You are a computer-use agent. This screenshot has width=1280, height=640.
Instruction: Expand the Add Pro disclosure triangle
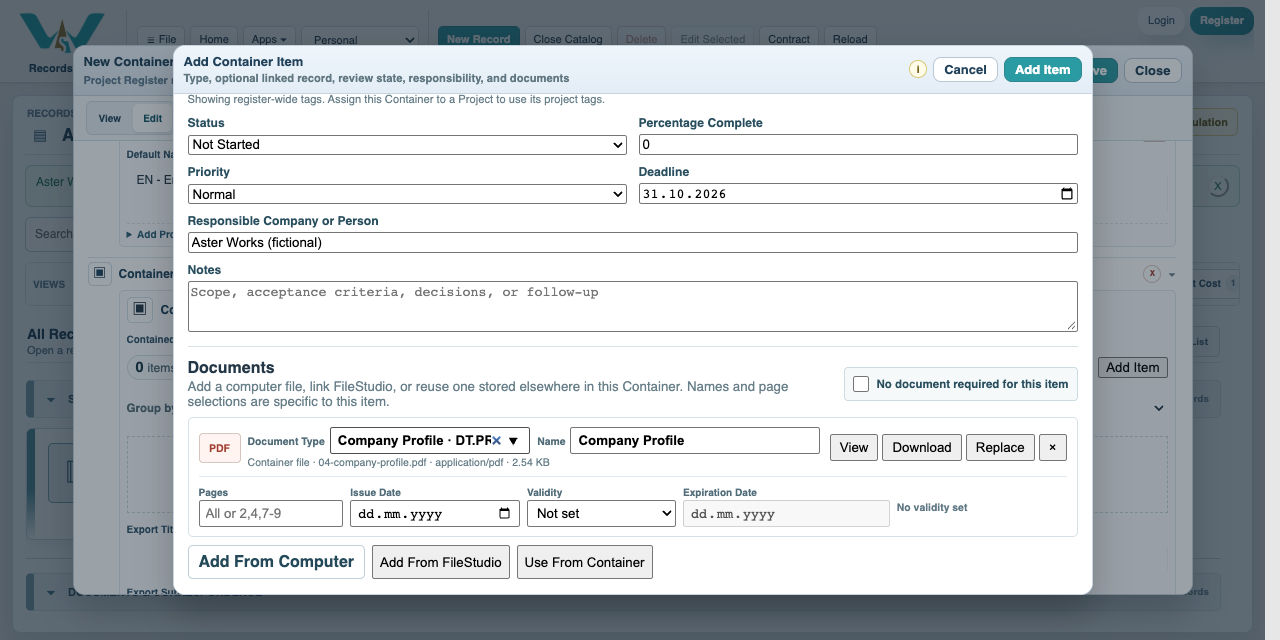129,235
